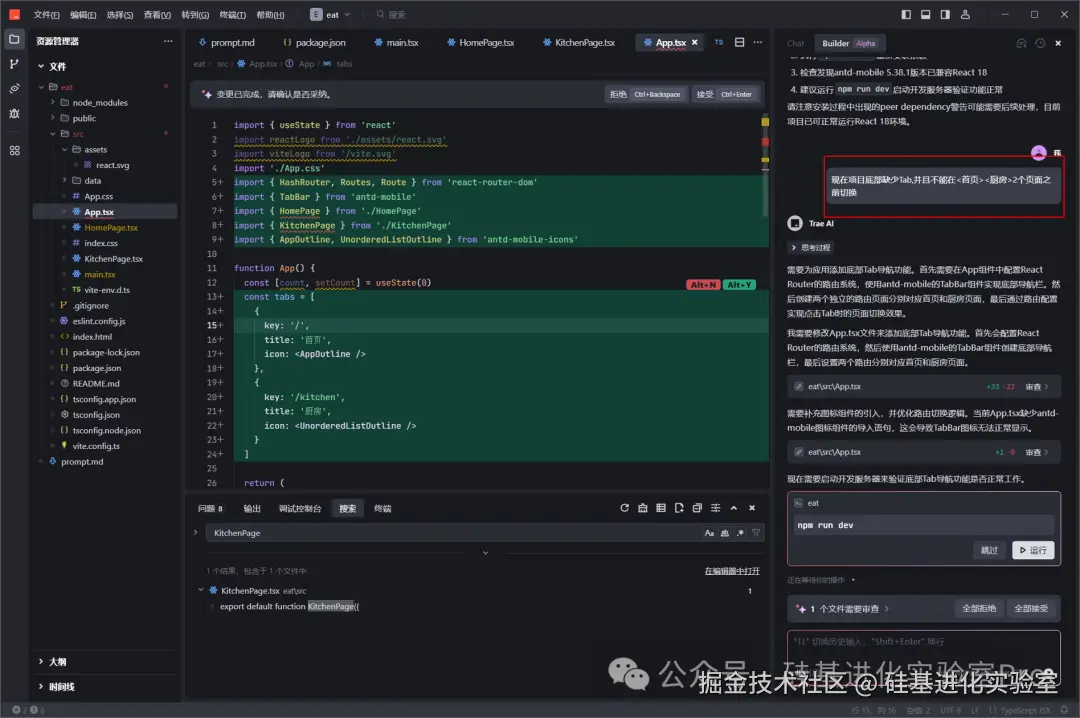Open new search editor icon
This screenshot has height=718, width=1080.
679,508
